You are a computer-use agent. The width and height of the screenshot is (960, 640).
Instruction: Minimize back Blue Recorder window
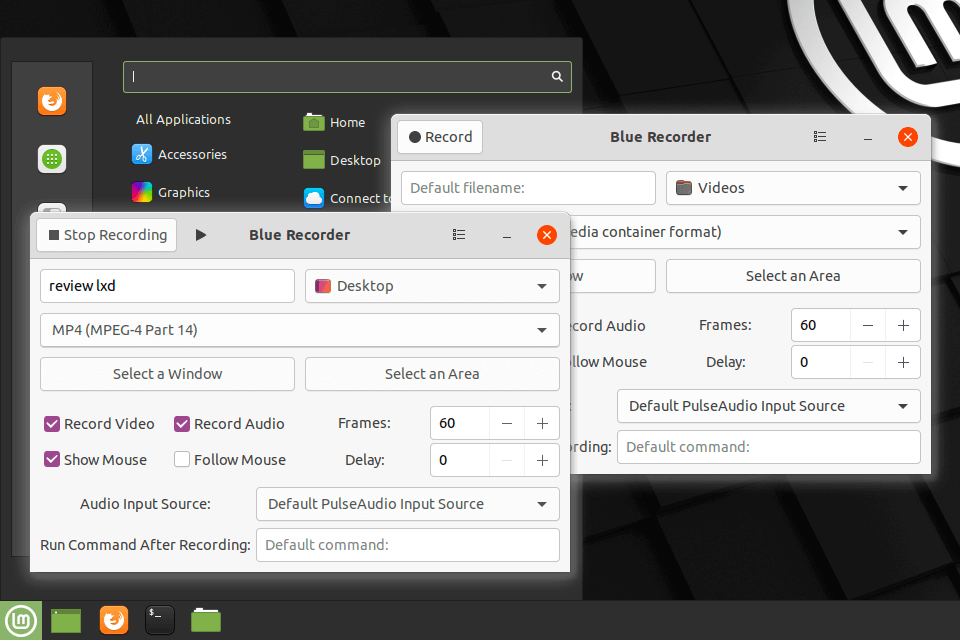pyautogui.click(x=868, y=138)
